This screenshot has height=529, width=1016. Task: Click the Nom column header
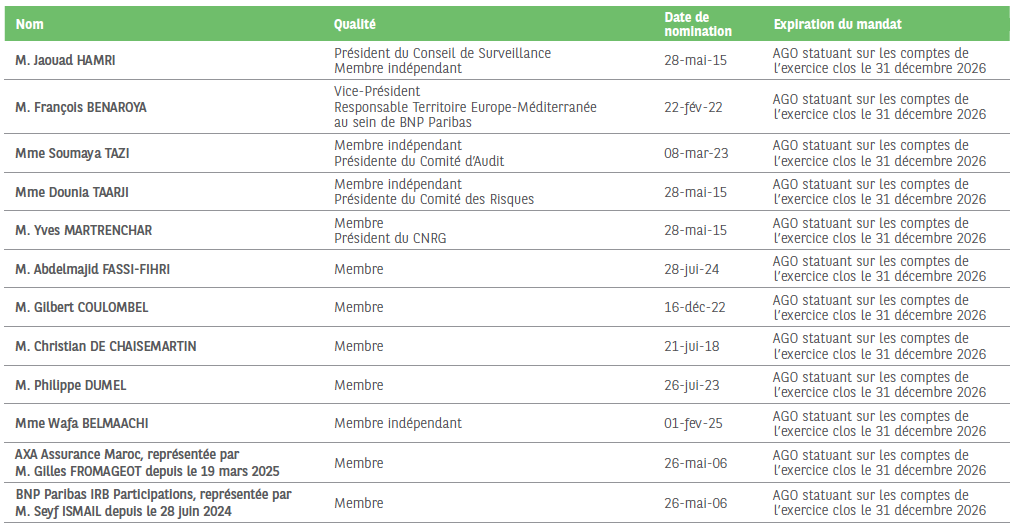[30, 24]
